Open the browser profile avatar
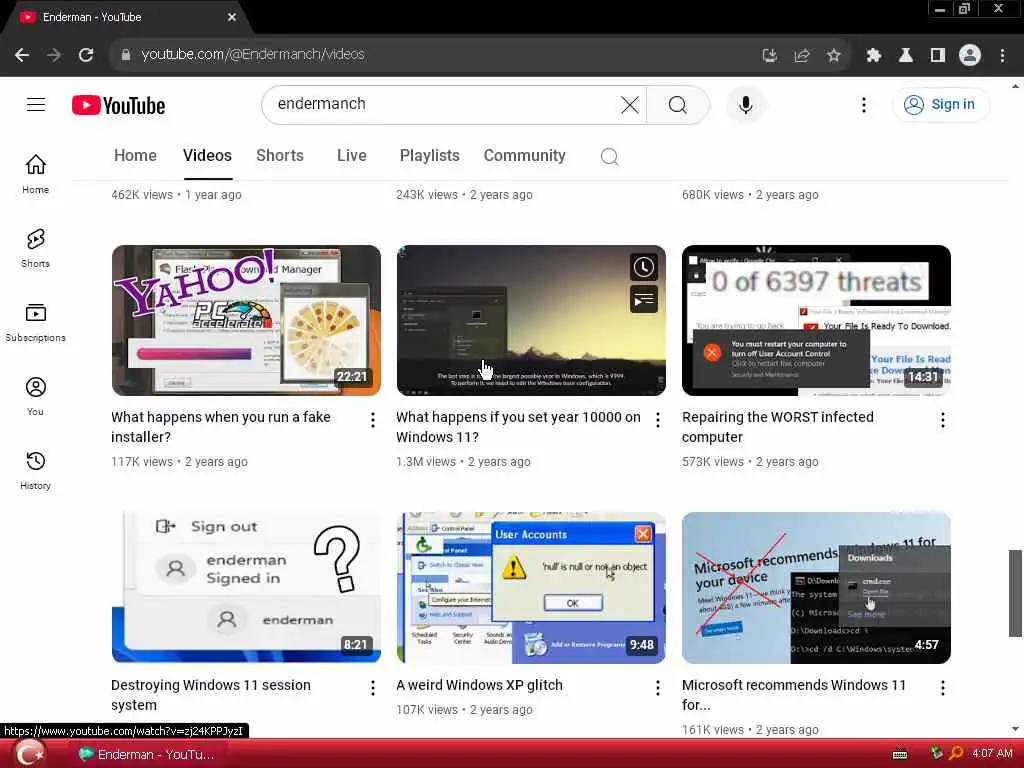Screen dimensions: 1024x768 click(x=970, y=55)
